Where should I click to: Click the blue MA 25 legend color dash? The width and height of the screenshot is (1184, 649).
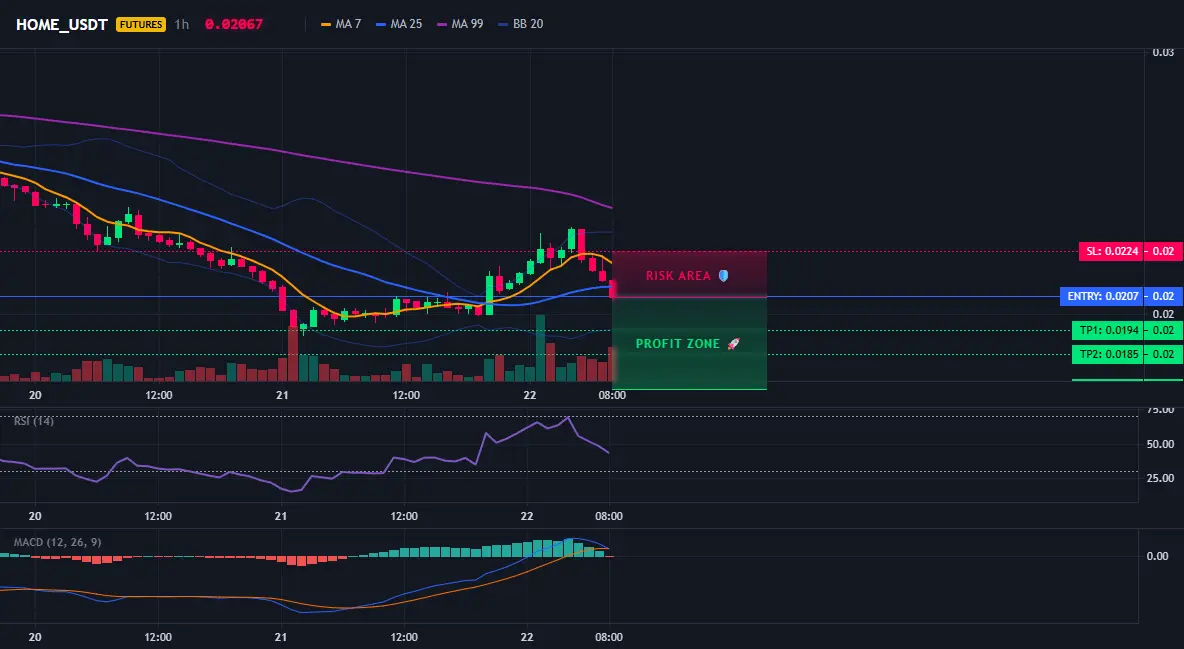coord(381,24)
